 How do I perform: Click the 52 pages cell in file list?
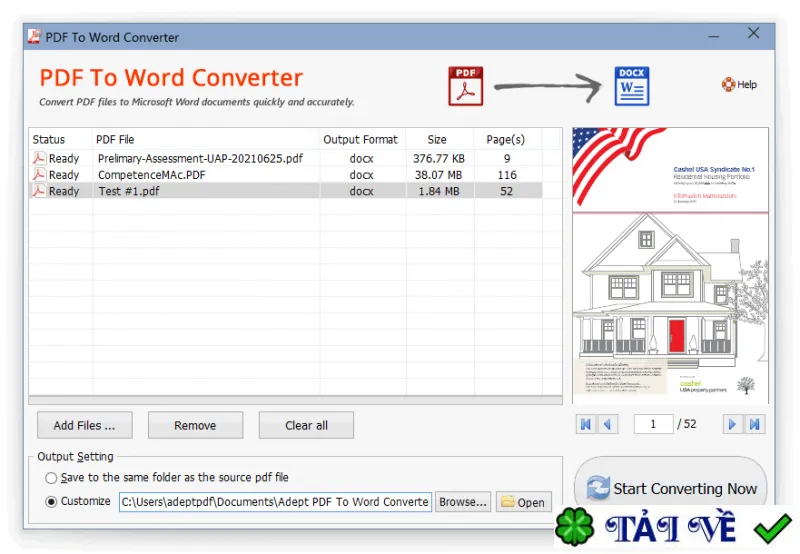coord(507,191)
